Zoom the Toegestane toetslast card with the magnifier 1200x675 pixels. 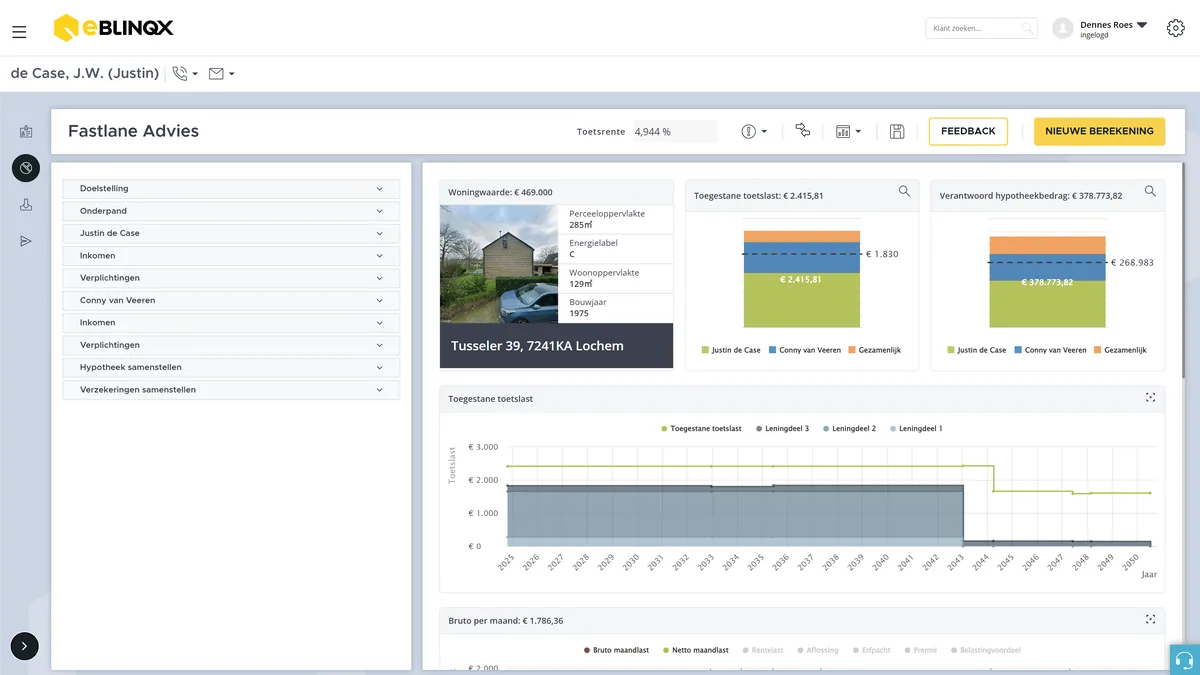904,191
